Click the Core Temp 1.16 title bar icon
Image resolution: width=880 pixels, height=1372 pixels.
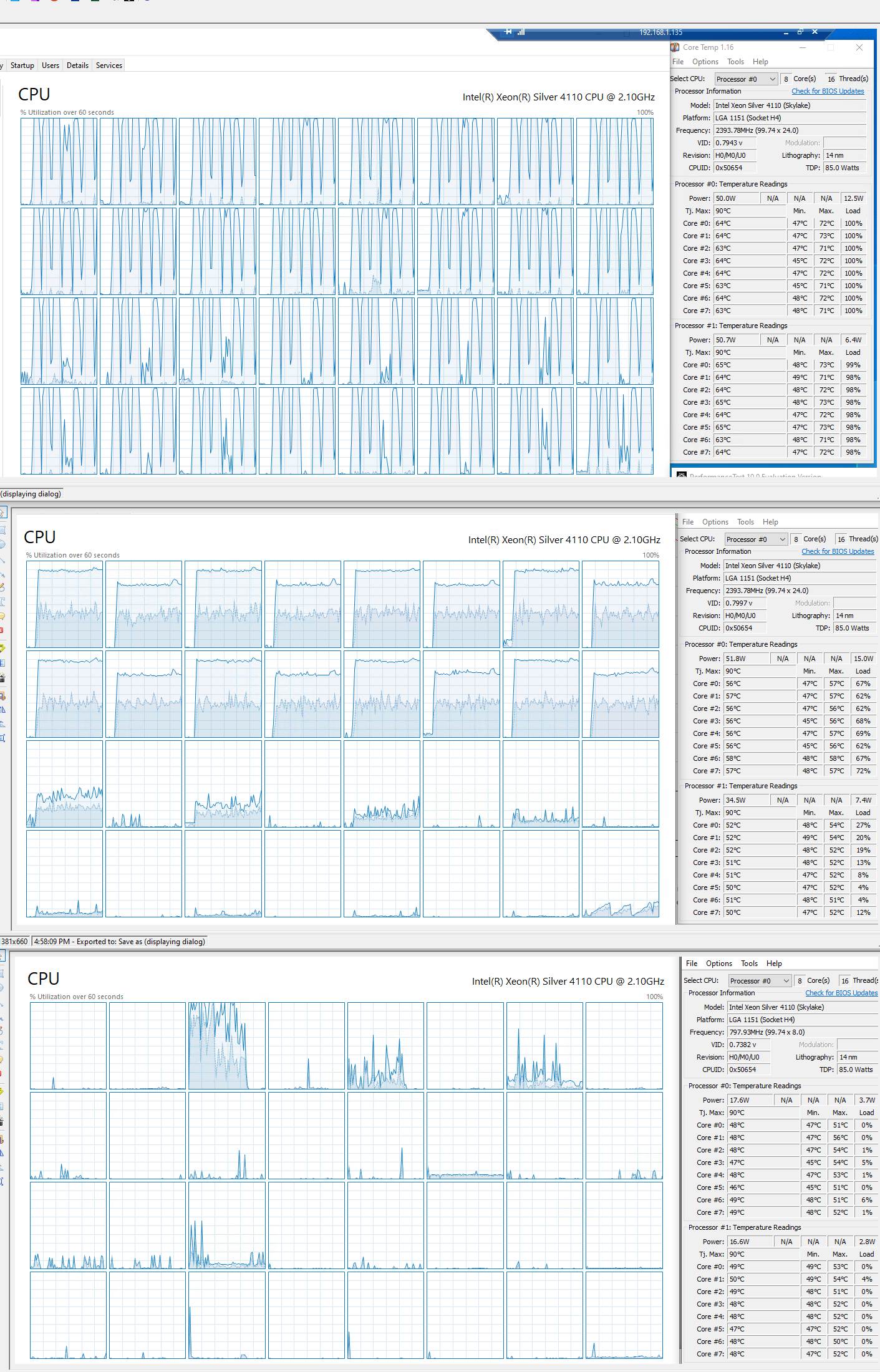click(x=675, y=47)
